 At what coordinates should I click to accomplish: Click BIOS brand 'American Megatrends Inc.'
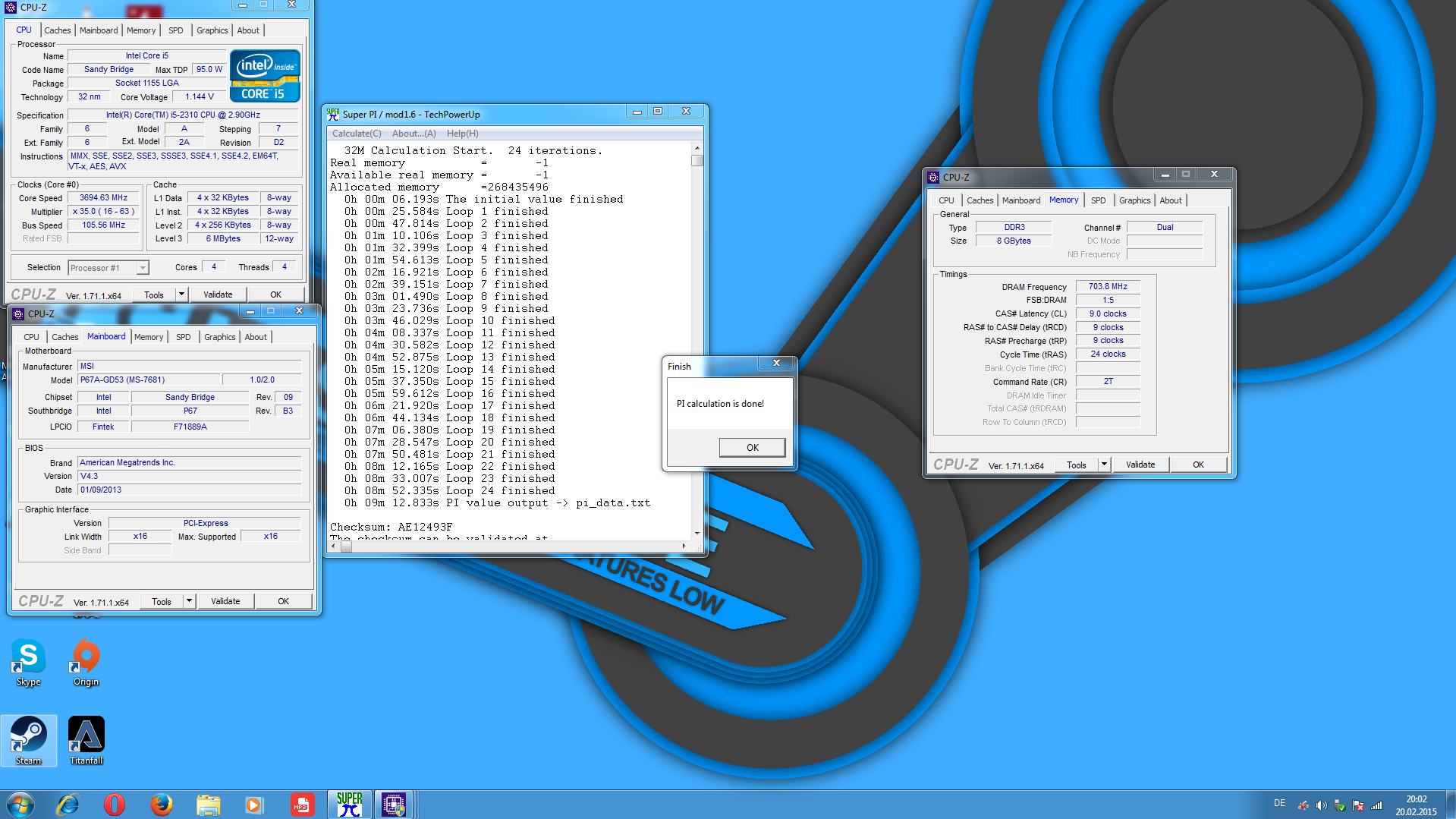click(190, 462)
